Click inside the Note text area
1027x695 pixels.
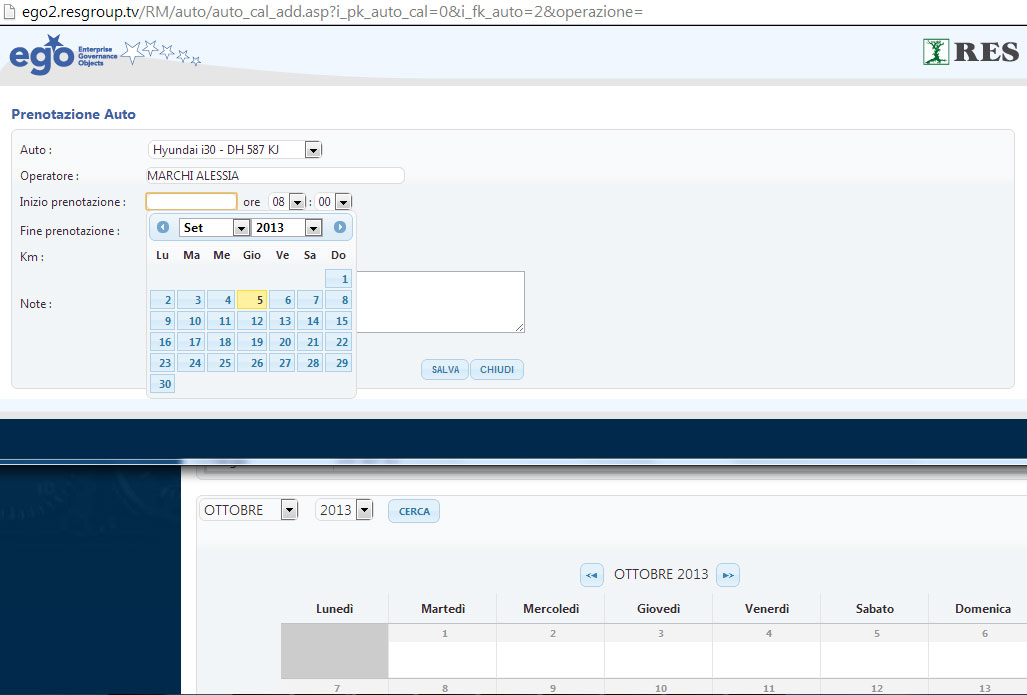pyautogui.click(x=440, y=301)
